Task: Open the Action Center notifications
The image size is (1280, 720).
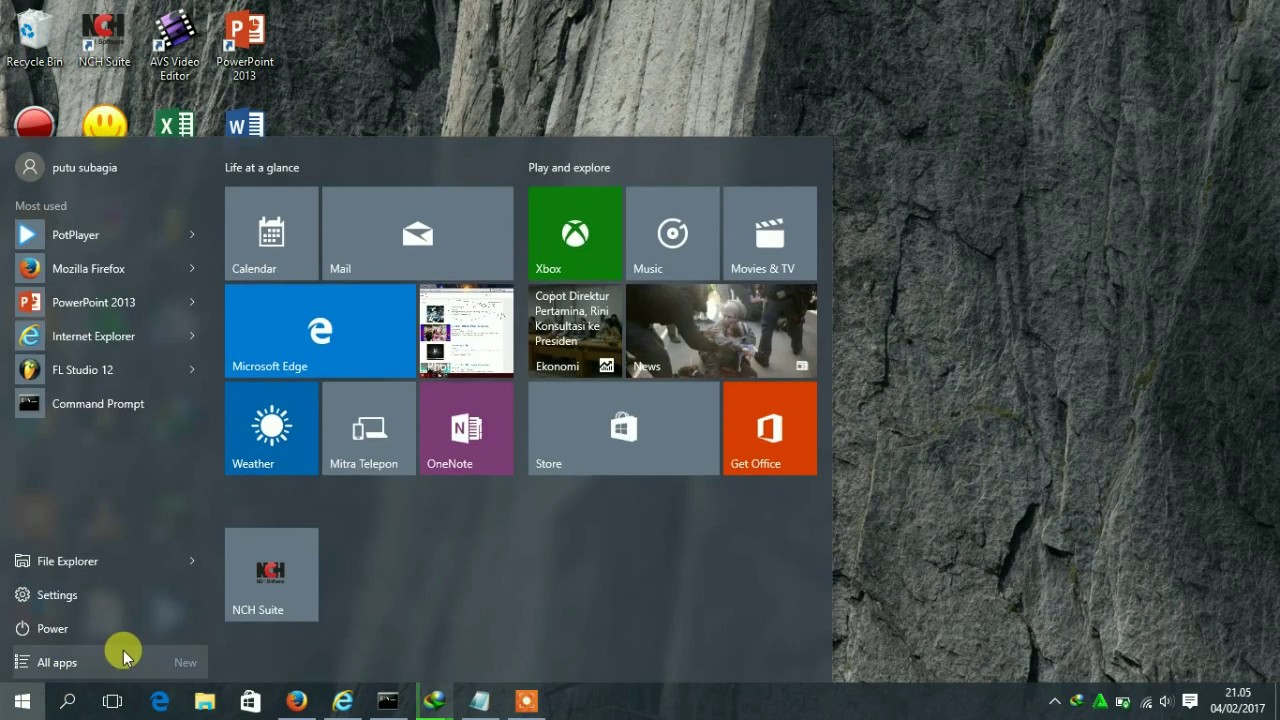Action: pyautogui.click(x=1190, y=702)
